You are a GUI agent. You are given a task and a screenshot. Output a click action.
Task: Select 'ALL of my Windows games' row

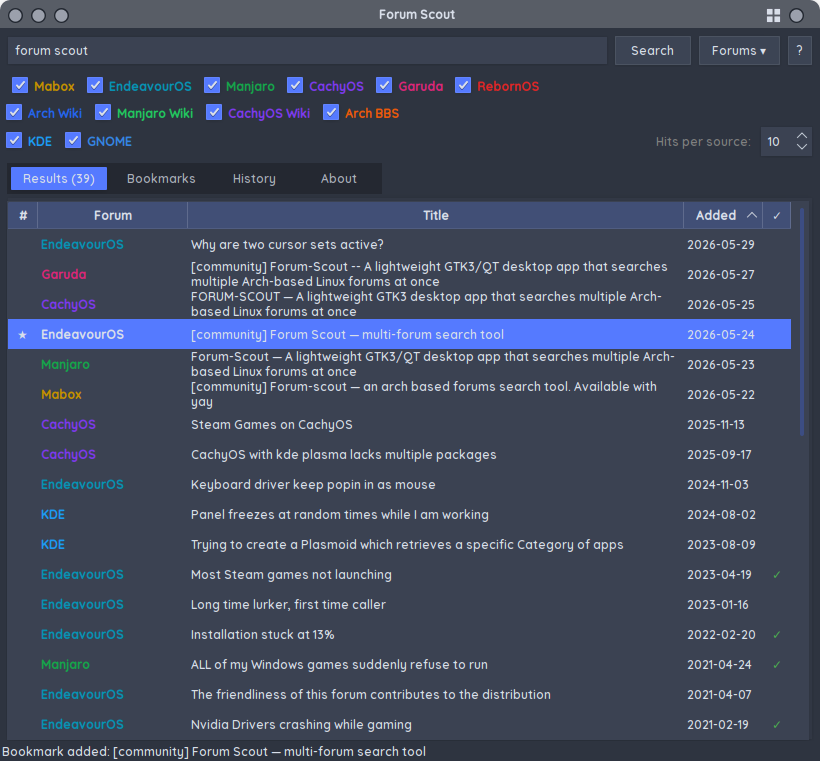[x=399, y=665]
